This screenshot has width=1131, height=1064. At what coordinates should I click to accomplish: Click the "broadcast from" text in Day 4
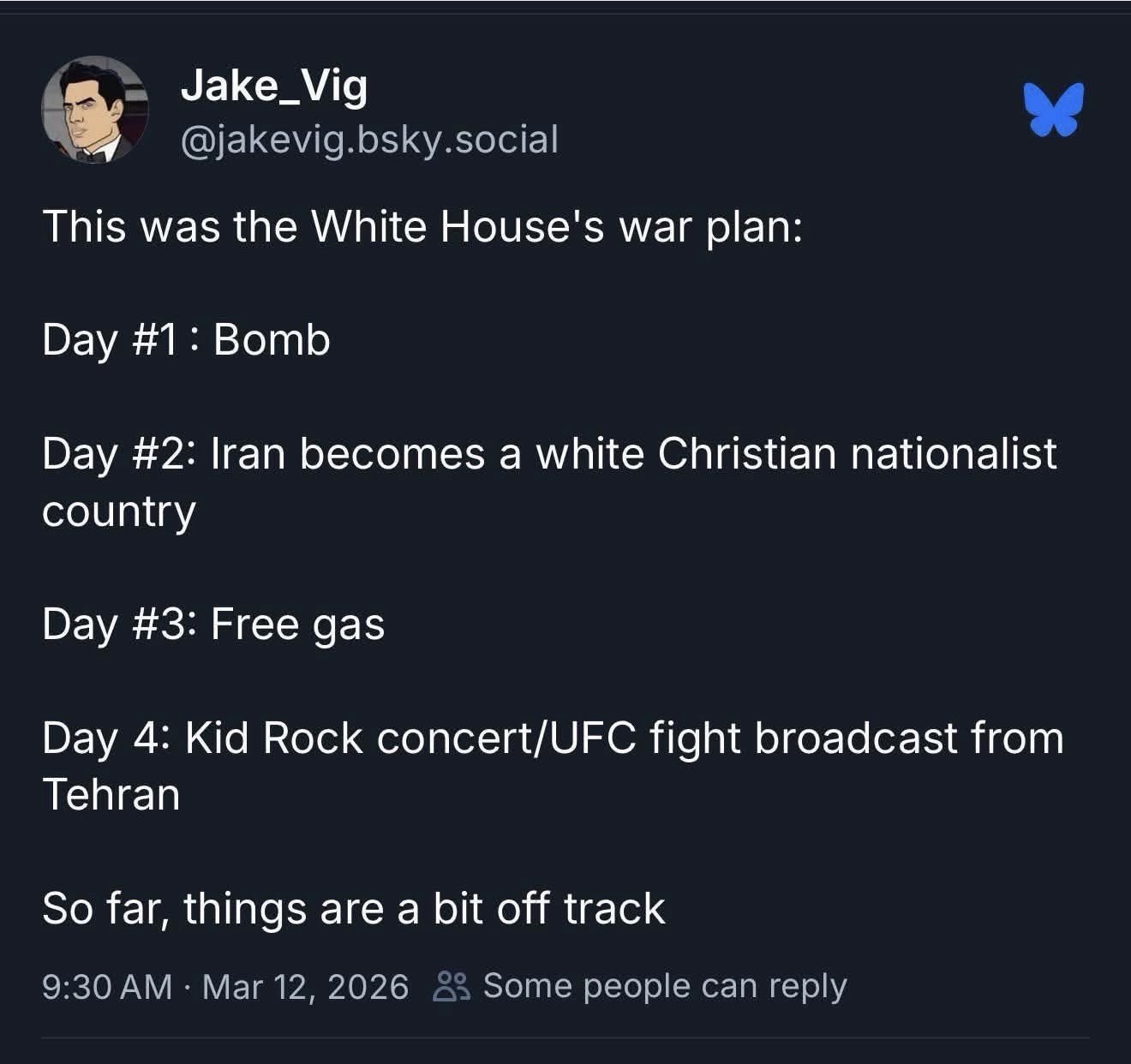pyautogui.click(x=909, y=738)
